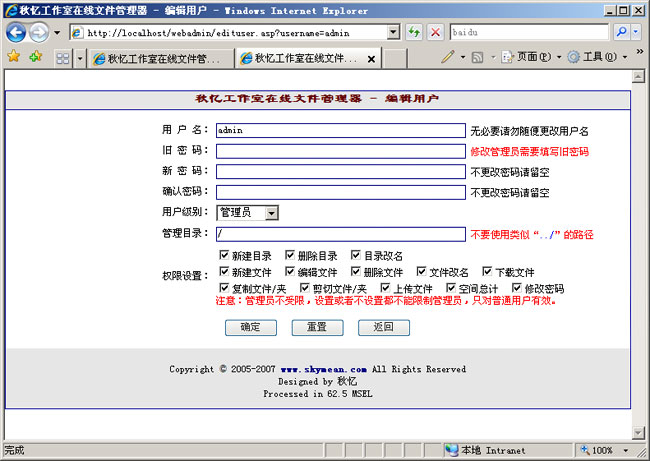Run search with the magnifier icon
This screenshot has height=461, width=650.
coord(621,32)
